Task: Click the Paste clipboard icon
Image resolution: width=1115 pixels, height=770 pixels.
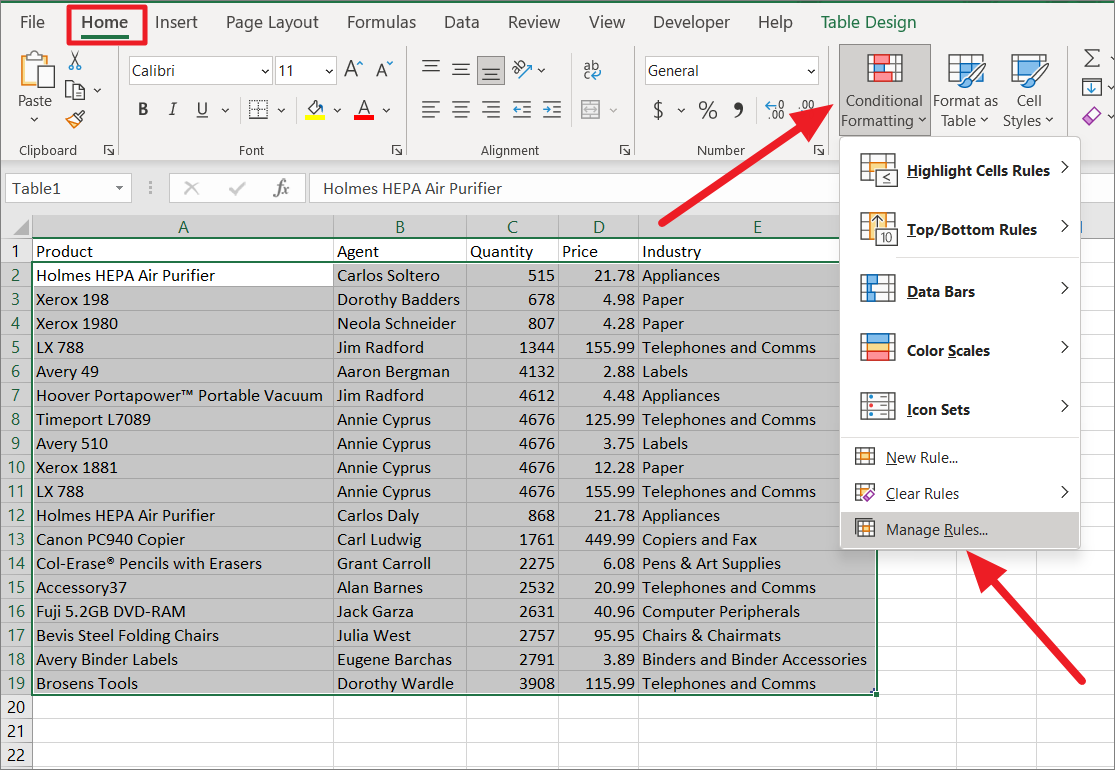Action: pos(36,70)
